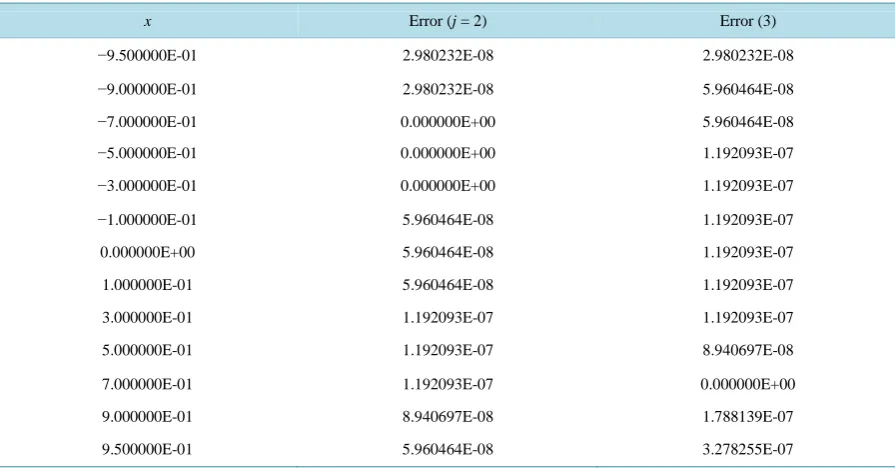Select Error (j = 2) cell in 7.000000E-01 row
This screenshot has width=895, height=468.
click(448, 384)
